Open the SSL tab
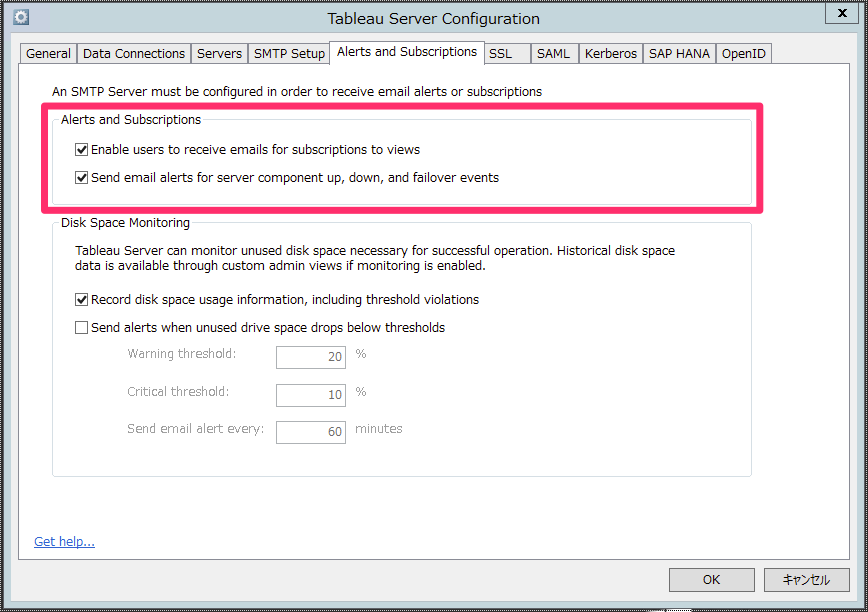Image resolution: width=868 pixels, height=612 pixels. [x=507, y=52]
